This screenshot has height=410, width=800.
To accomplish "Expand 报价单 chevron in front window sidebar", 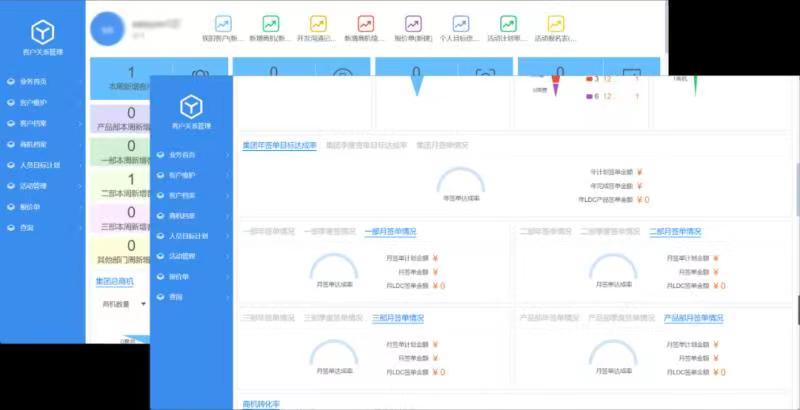I will coord(228,276).
